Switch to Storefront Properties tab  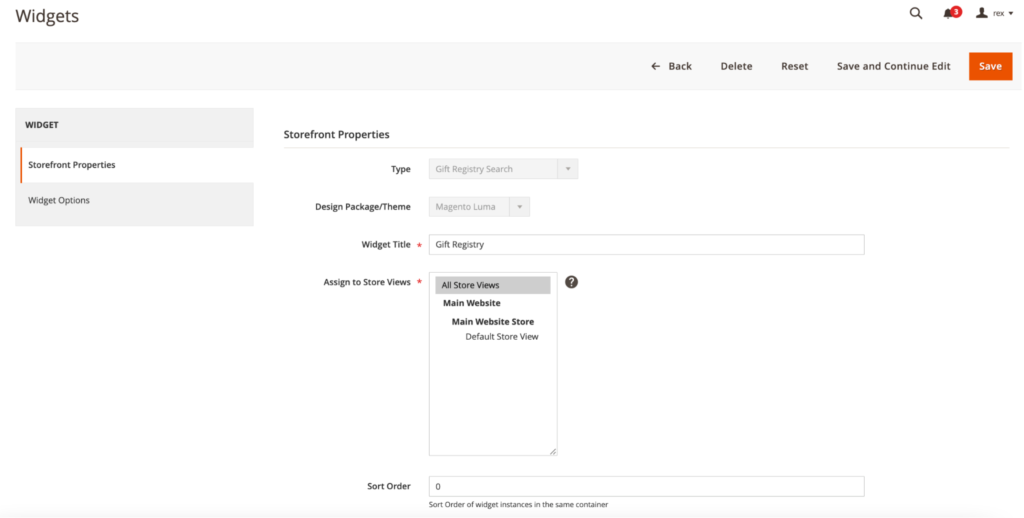[72, 165]
